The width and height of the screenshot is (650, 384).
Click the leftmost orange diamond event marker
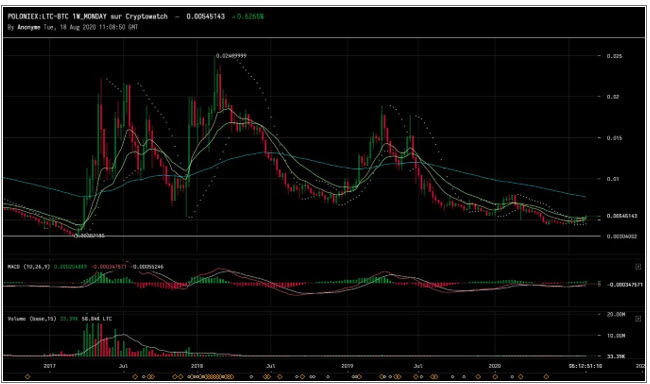(28, 377)
